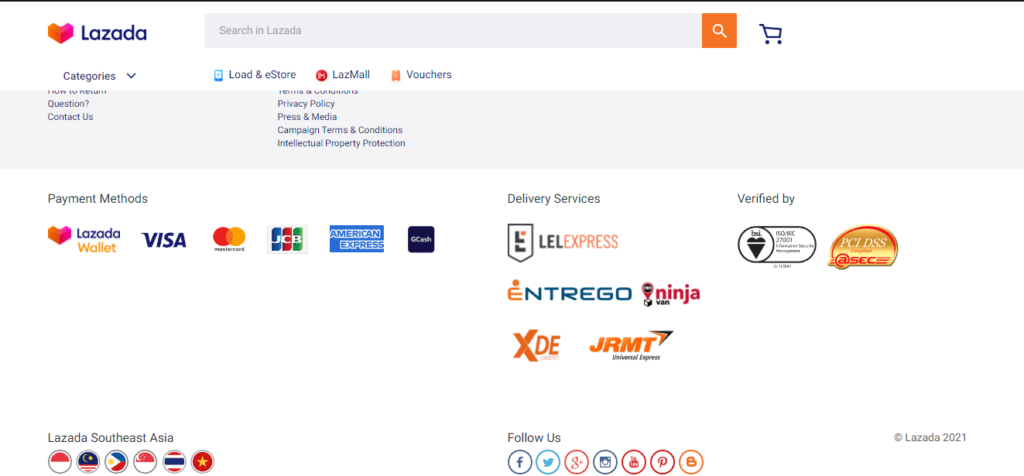This screenshot has width=1024, height=476.
Task: Click the JCB payment logo
Action: click(x=287, y=240)
